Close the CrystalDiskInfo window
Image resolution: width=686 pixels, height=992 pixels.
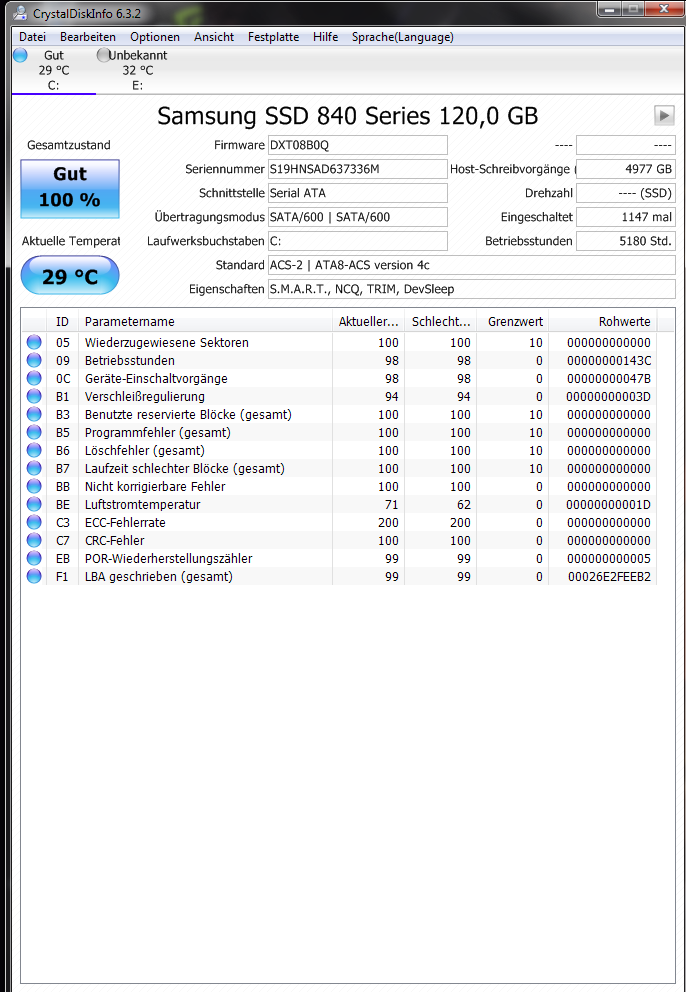pos(663,9)
